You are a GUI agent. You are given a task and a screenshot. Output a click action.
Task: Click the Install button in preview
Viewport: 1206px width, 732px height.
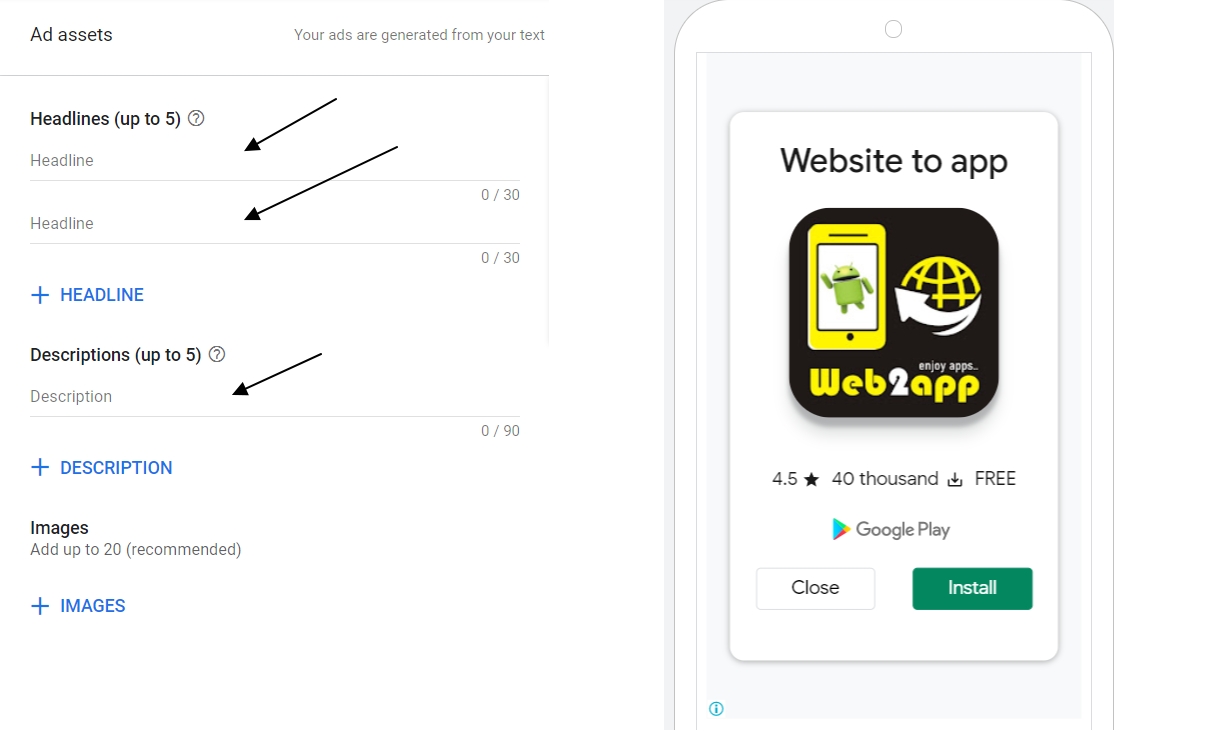click(x=972, y=588)
